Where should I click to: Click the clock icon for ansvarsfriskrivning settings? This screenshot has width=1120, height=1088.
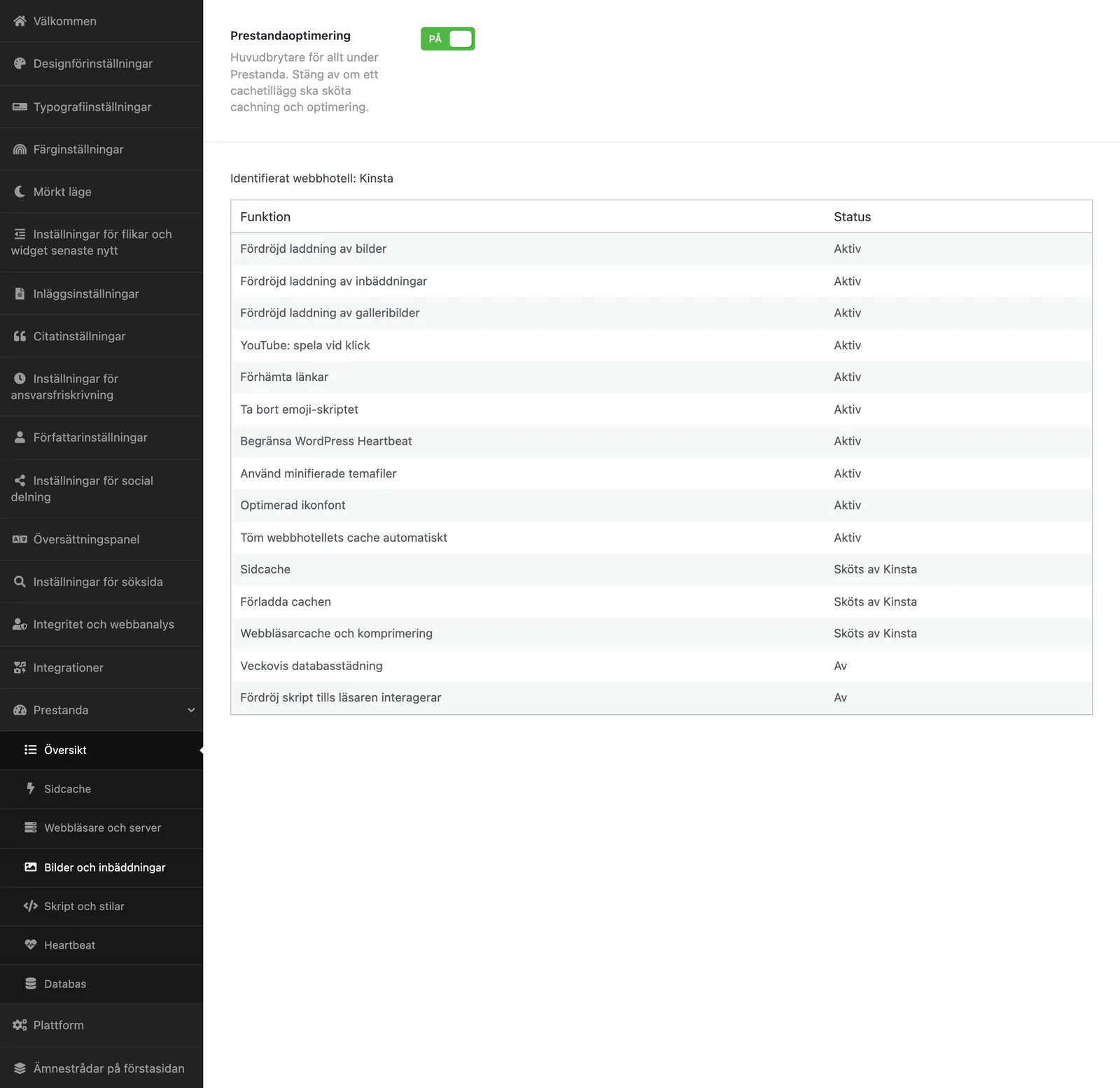point(20,379)
